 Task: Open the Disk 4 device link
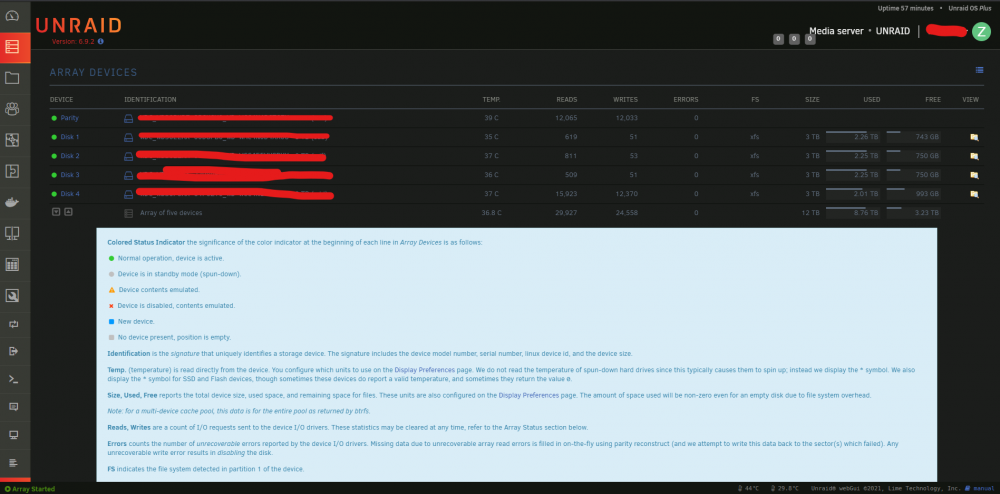pos(70,194)
